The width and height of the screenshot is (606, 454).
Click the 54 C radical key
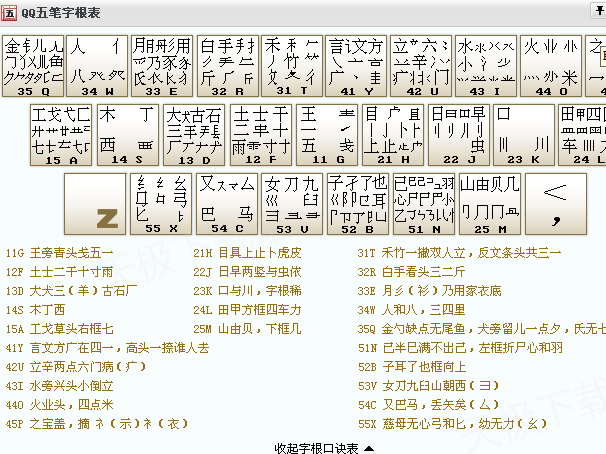point(227,204)
